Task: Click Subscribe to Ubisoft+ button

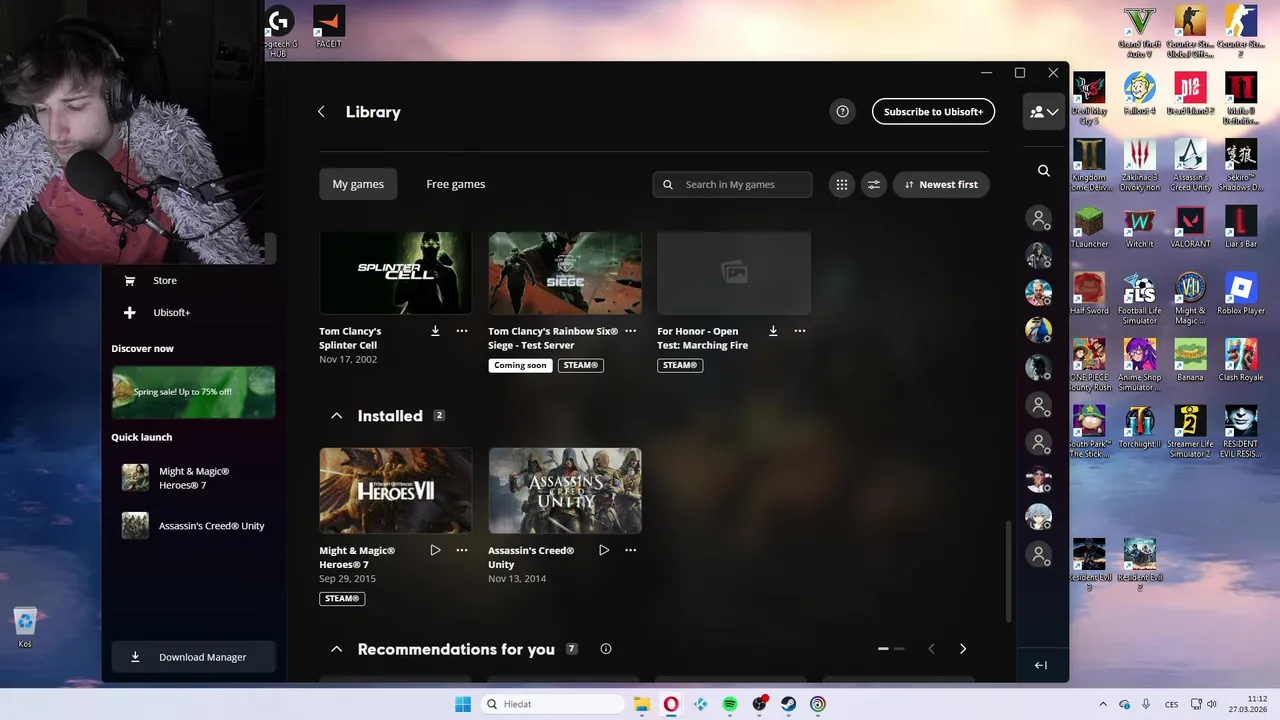Action: click(933, 112)
